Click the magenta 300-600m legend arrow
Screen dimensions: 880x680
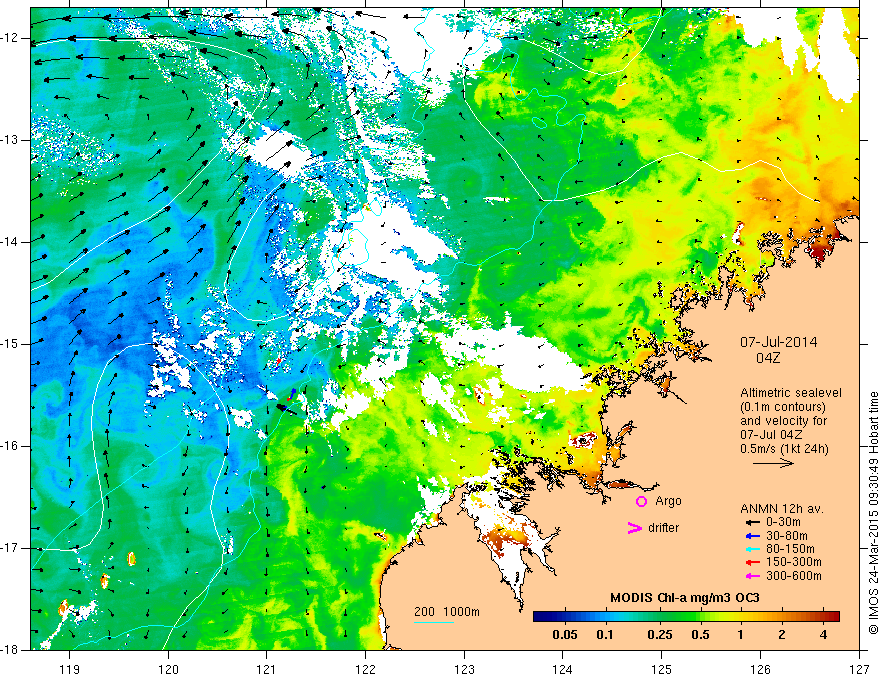tap(752, 576)
